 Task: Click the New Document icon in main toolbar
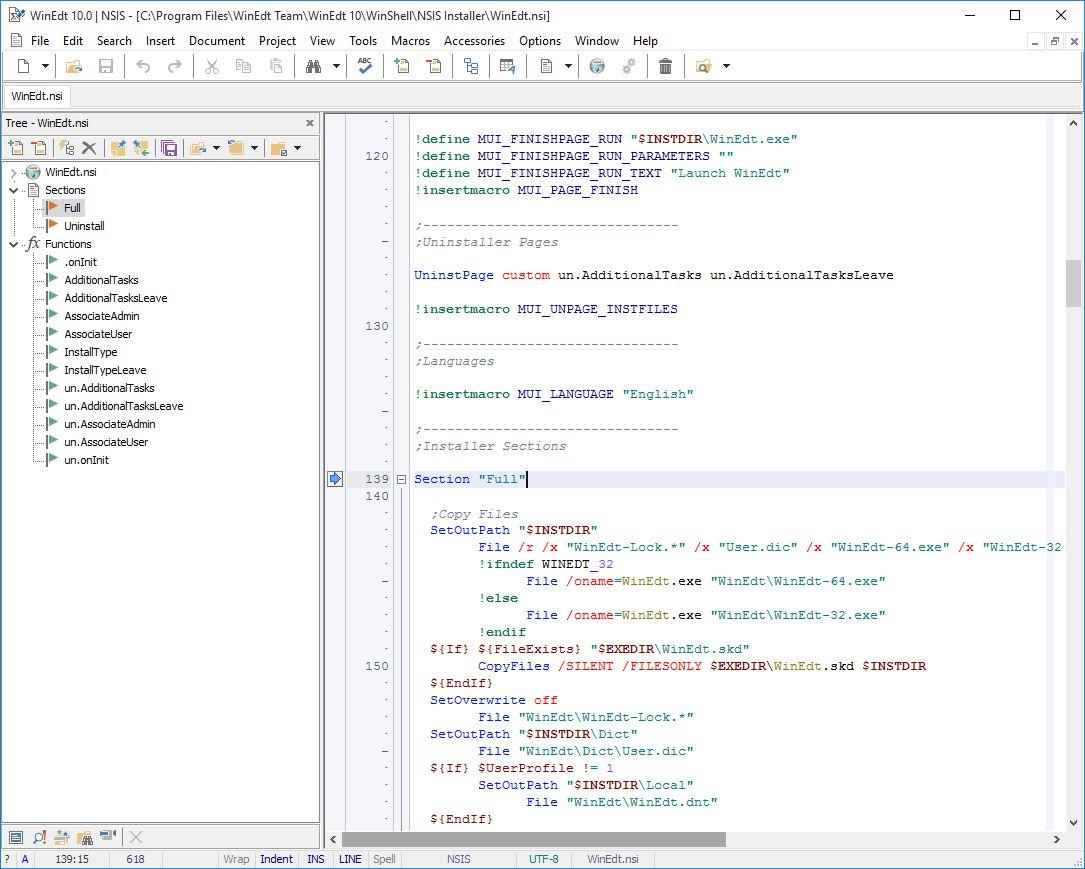click(x=24, y=66)
